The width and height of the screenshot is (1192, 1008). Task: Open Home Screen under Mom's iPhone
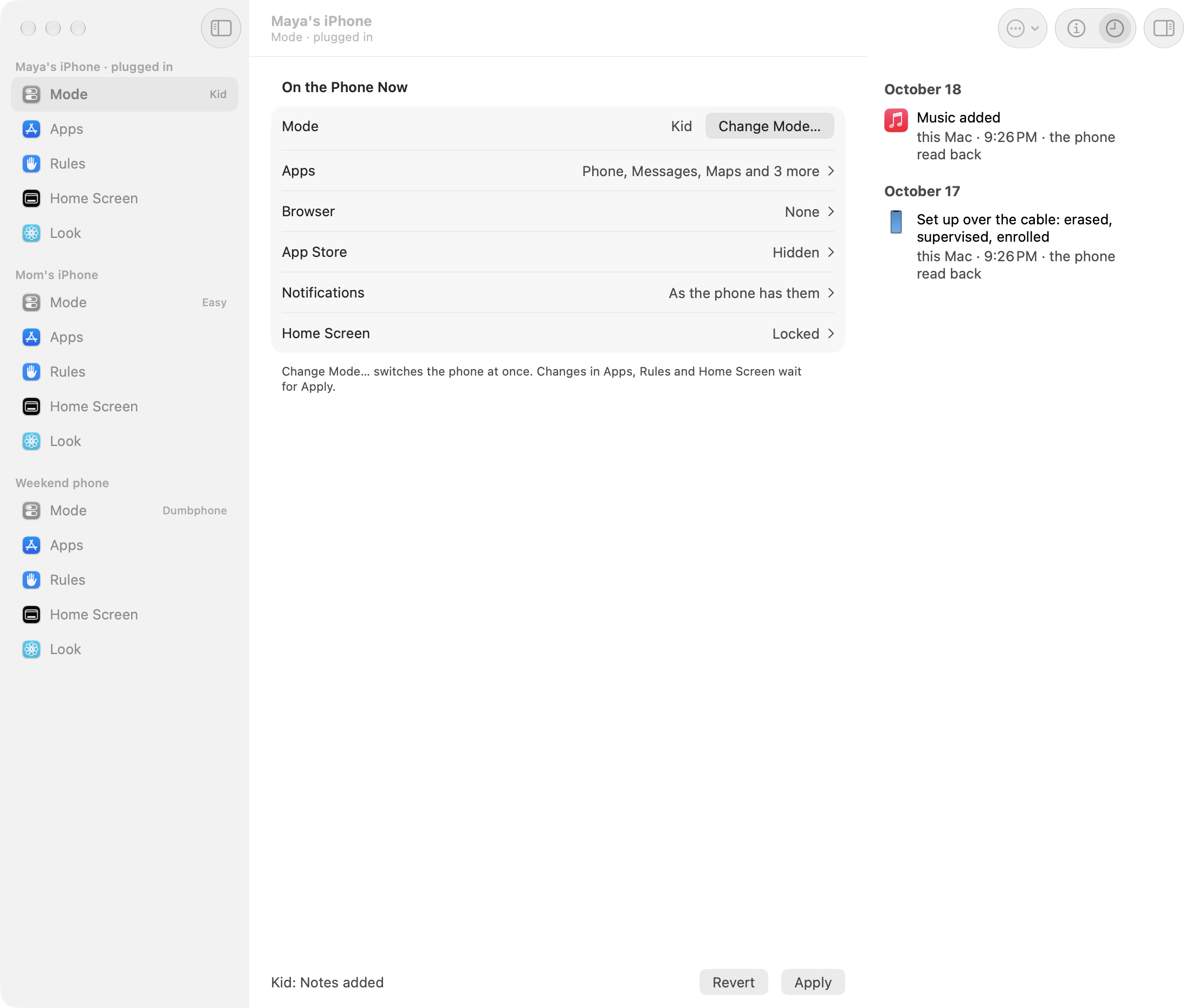pyautogui.click(x=125, y=406)
